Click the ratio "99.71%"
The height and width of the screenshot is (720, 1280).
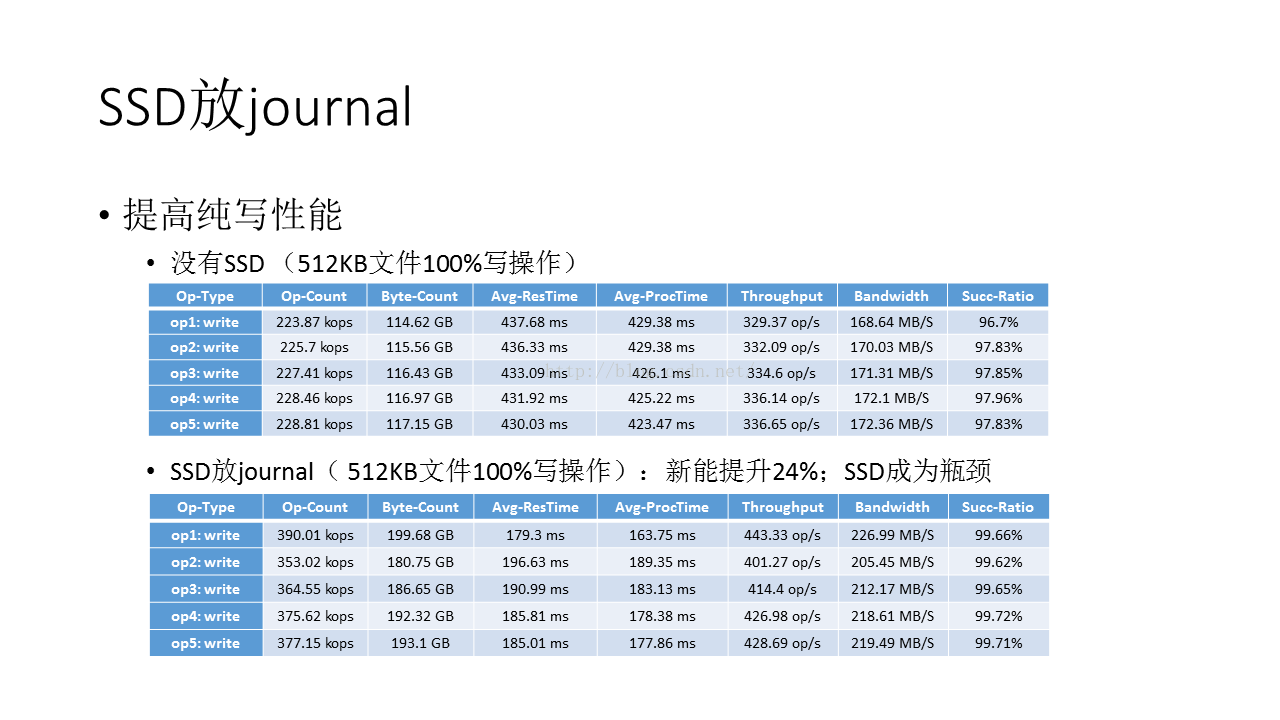click(x=999, y=643)
